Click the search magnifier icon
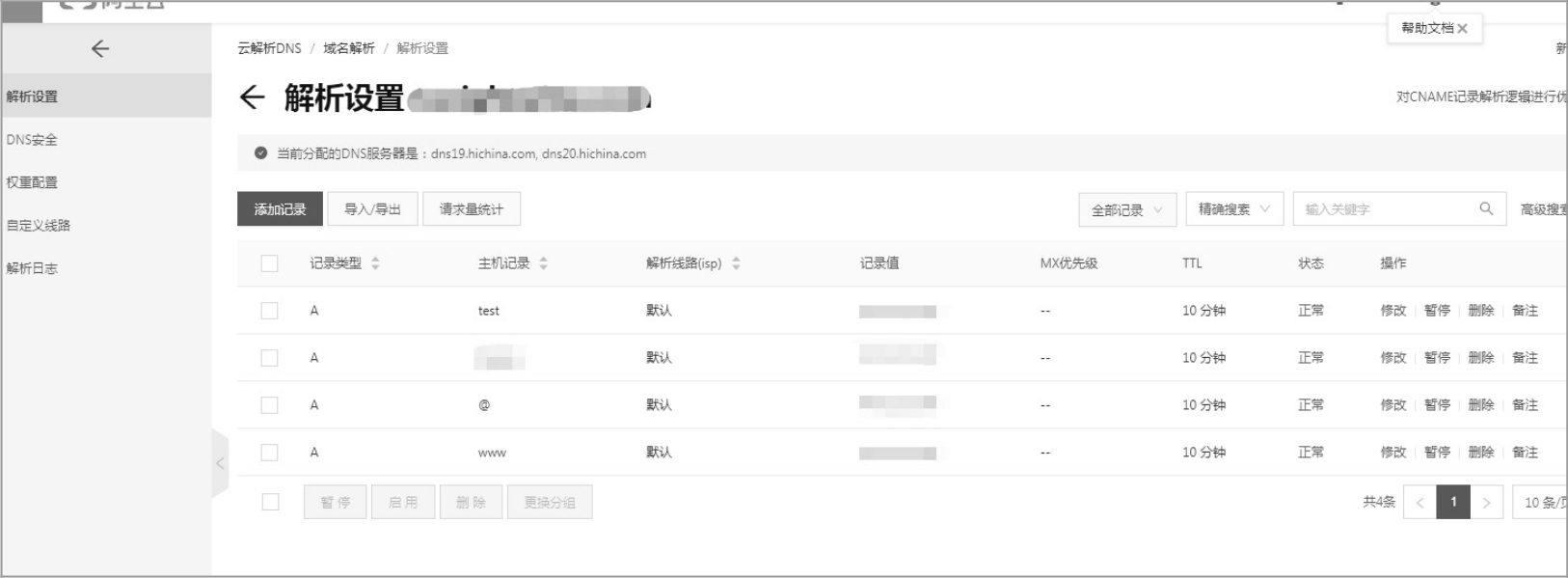1568x578 pixels. pyautogui.click(x=1486, y=209)
